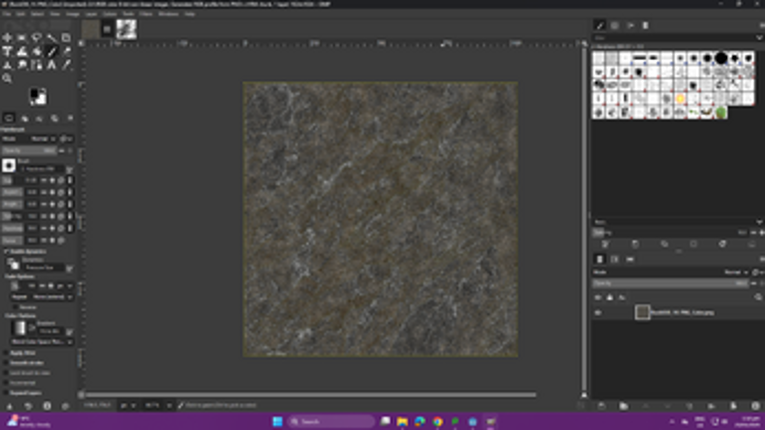This screenshot has width=765, height=430.
Task: Select the Free Select lasso tool
Action: 37,38
